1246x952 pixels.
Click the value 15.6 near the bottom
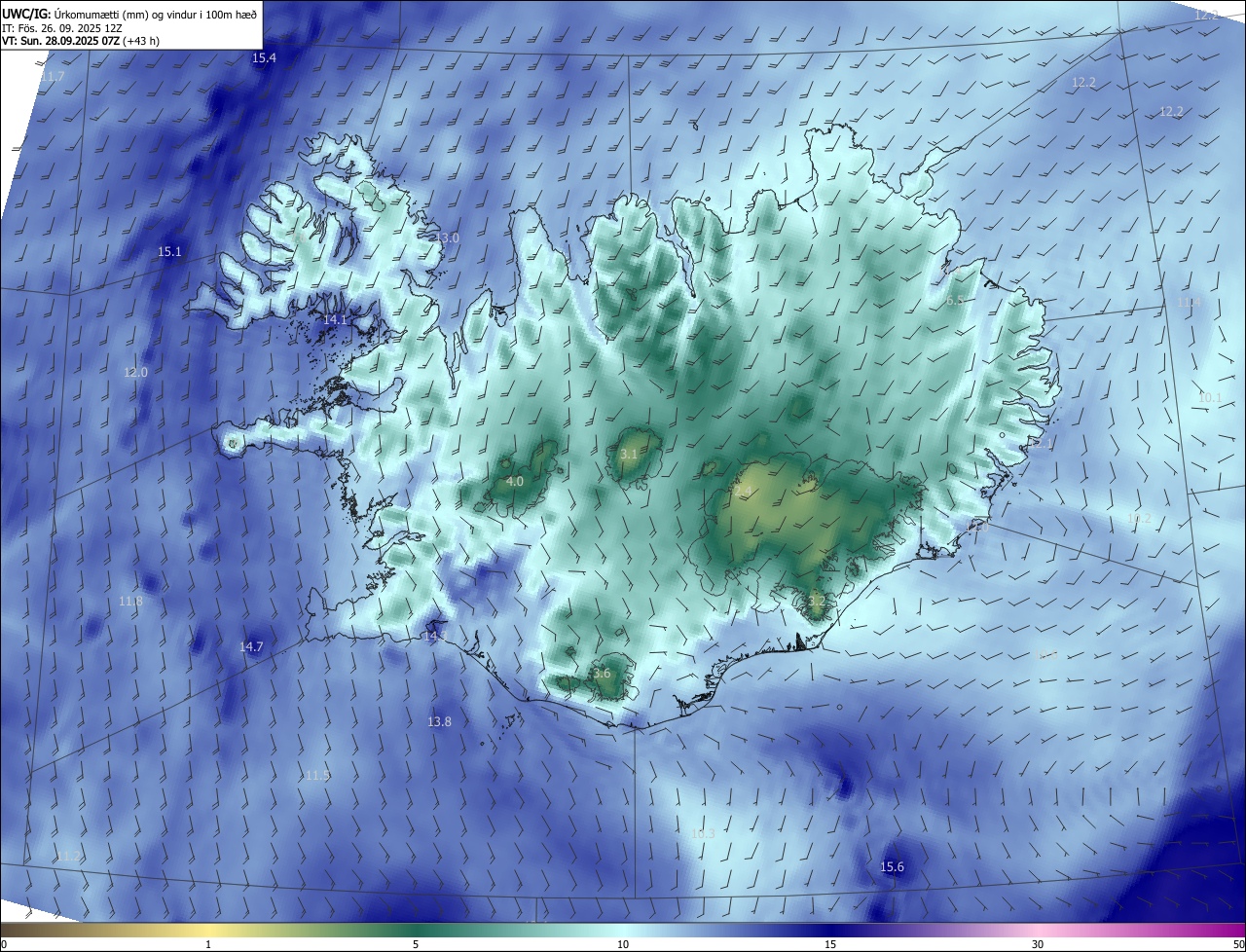tap(892, 867)
